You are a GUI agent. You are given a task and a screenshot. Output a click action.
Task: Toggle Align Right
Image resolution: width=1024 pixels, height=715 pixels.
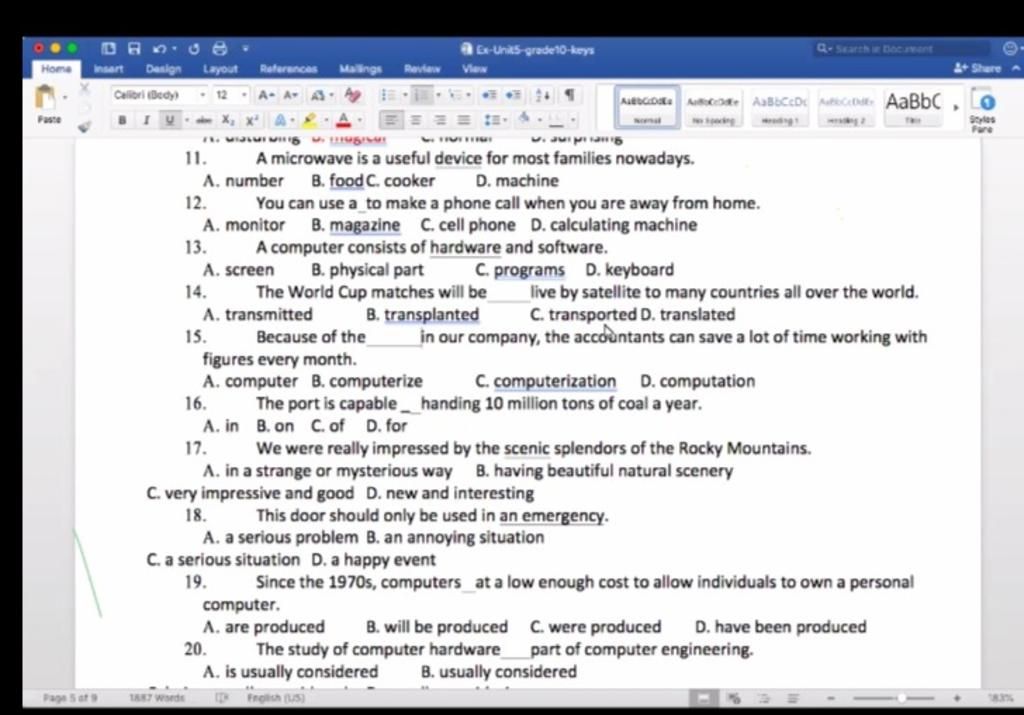pos(440,120)
